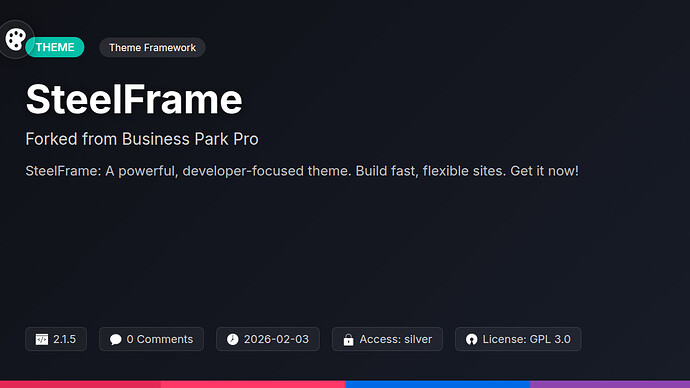
Task: Click the clock icon by the date
Action: tap(232, 339)
